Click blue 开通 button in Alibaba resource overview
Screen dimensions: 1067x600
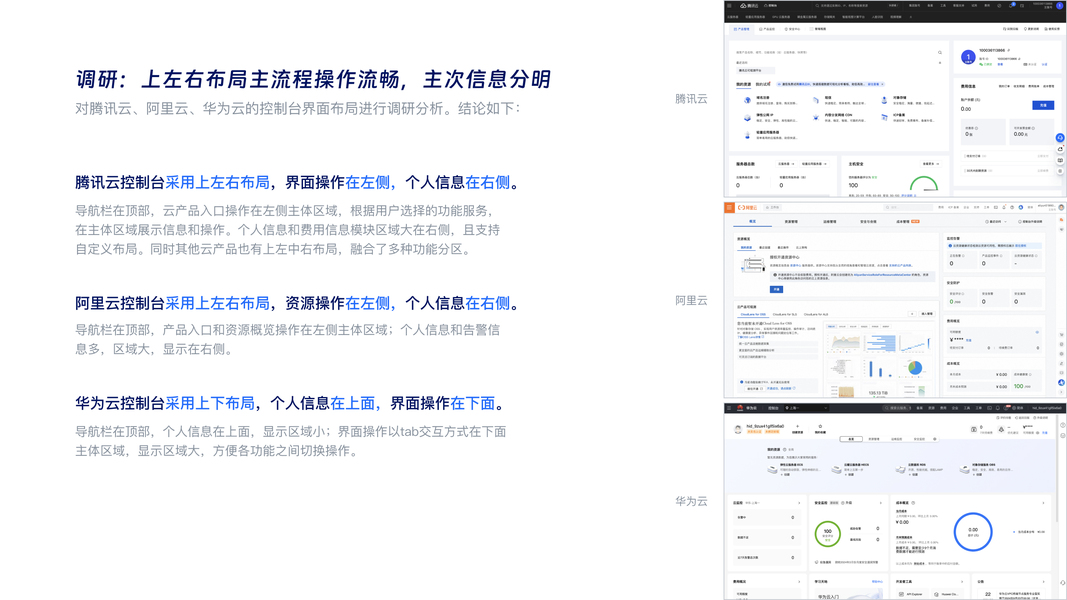(x=776, y=289)
